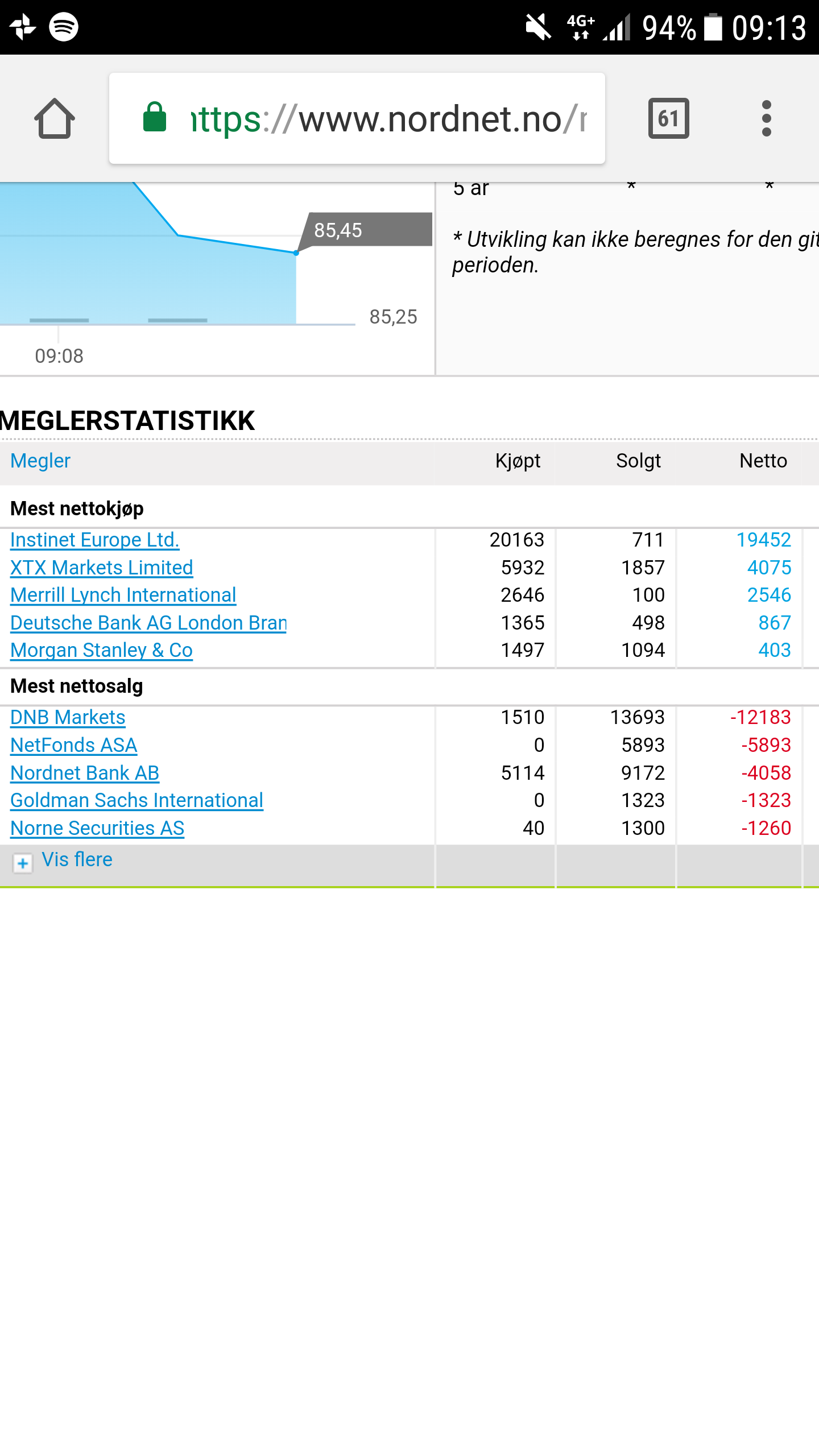
Task: Open DNB Markets broker page
Action: click(x=68, y=717)
